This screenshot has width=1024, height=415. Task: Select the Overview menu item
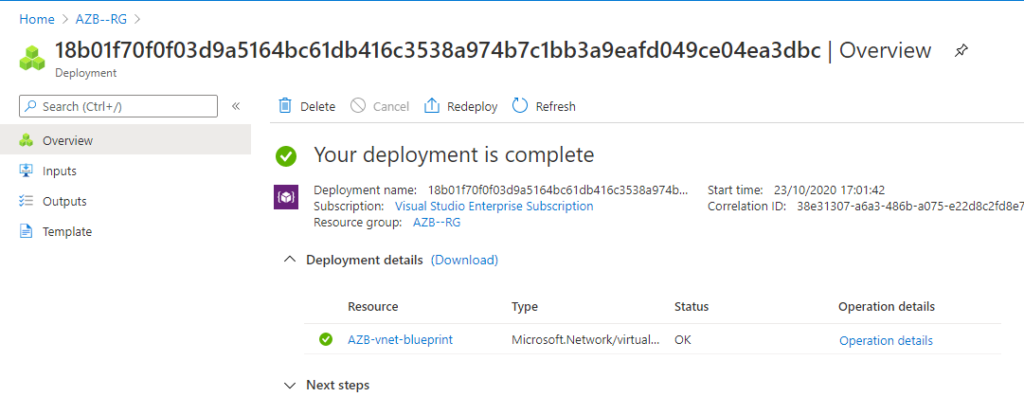coord(125,141)
